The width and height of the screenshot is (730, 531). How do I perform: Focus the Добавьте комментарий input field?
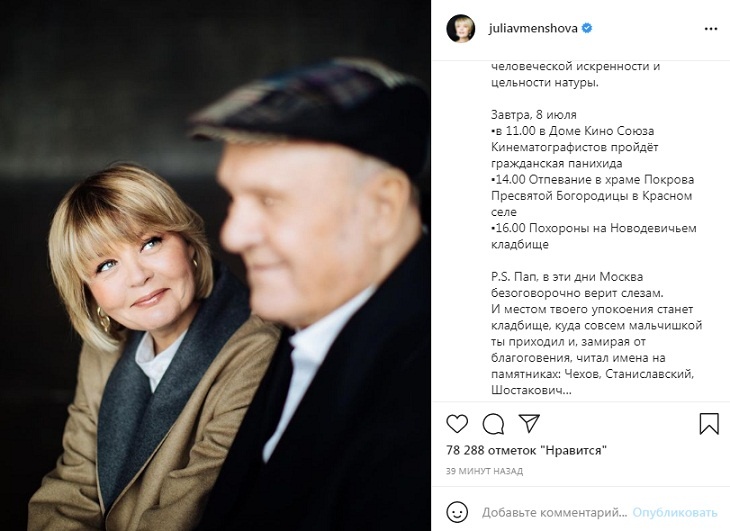[x=554, y=512]
